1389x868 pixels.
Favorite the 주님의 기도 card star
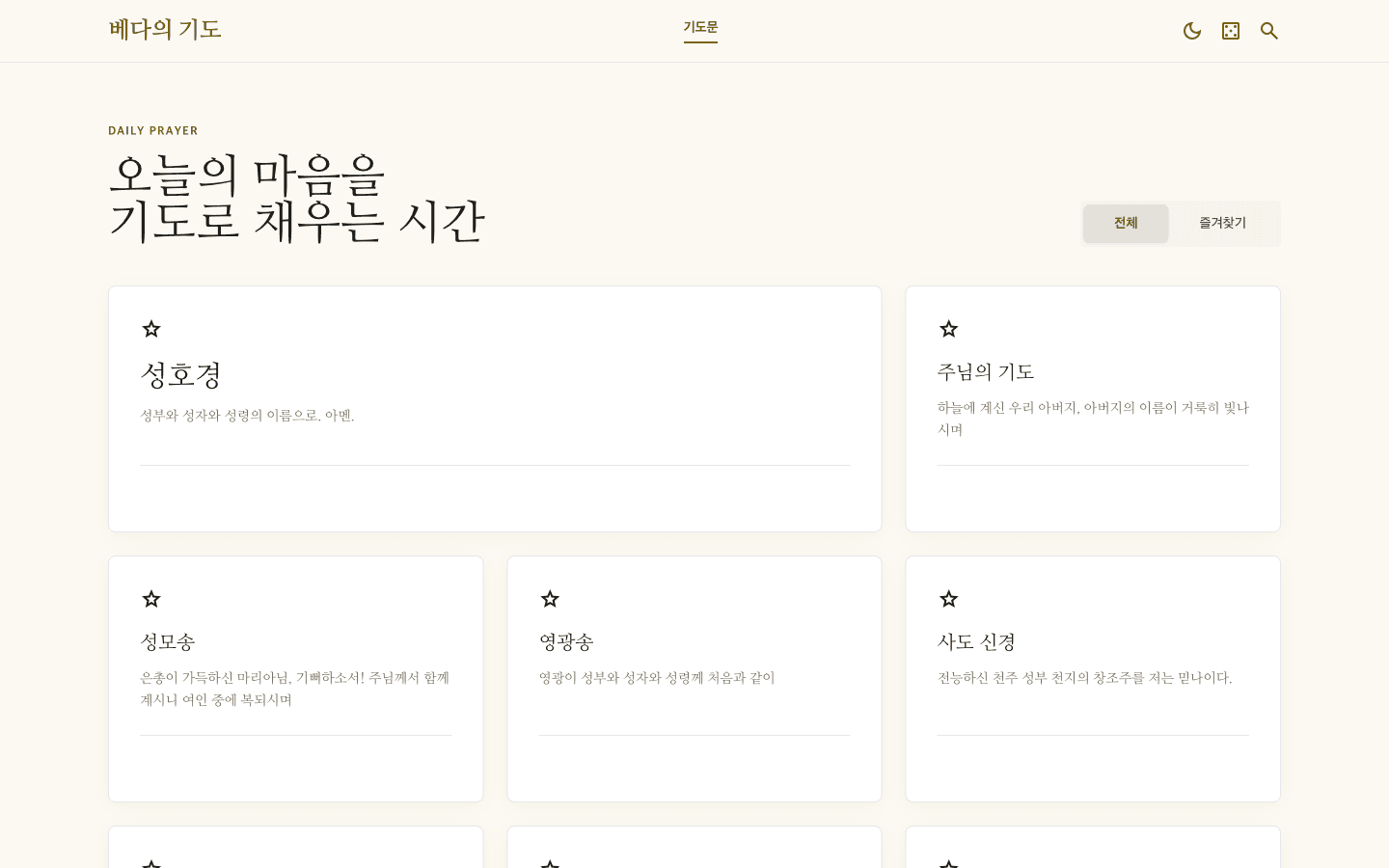(949, 329)
